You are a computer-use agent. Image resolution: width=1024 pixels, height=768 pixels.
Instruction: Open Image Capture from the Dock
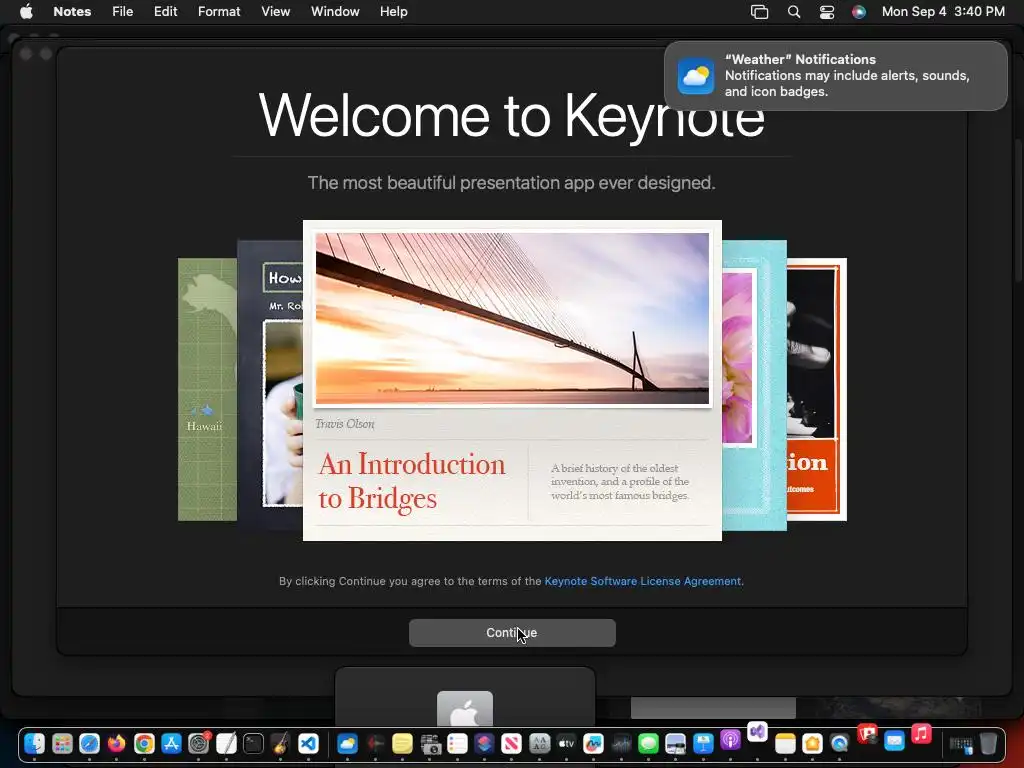(430, 743)
